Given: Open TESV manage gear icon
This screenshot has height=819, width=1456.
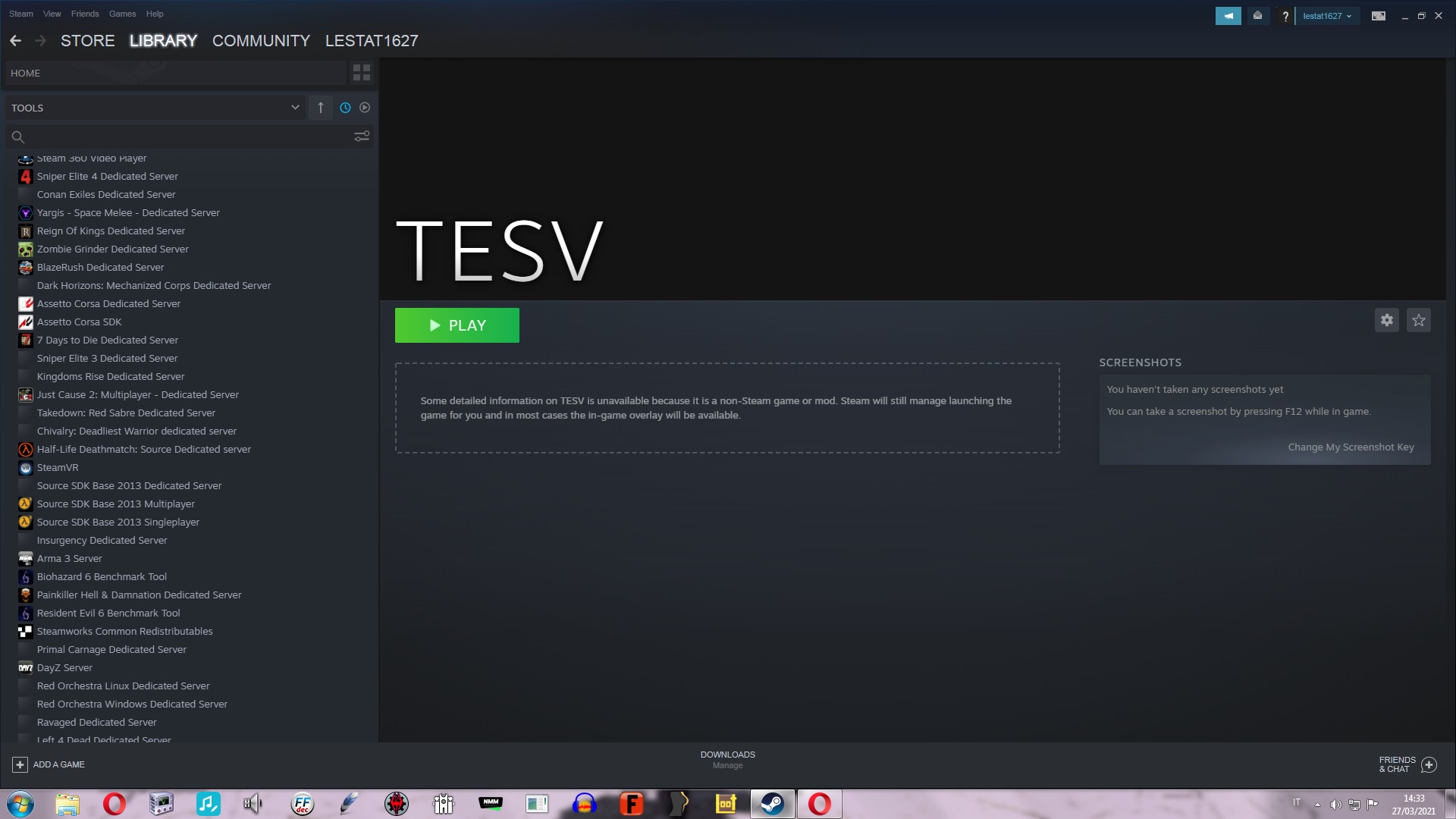Looking at the screenshot, I should pos(1387,320).
